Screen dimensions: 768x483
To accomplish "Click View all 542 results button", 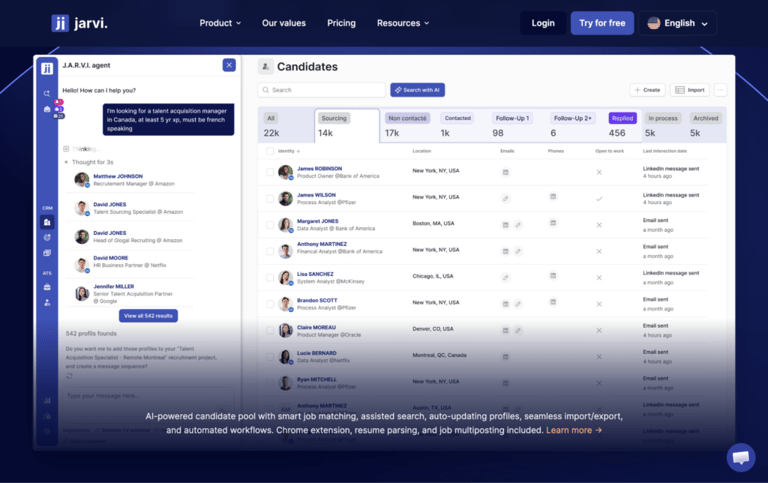I will point(148,316).
